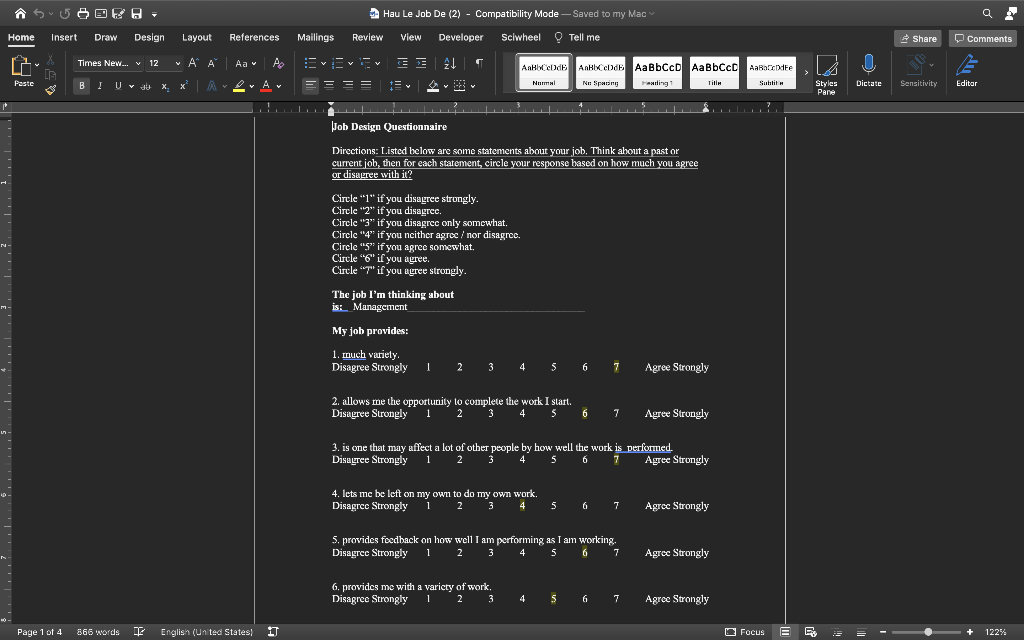Sort text with the A-Z sort icon
This screenshot has width=1024, height=640.
tap(450, 63)
